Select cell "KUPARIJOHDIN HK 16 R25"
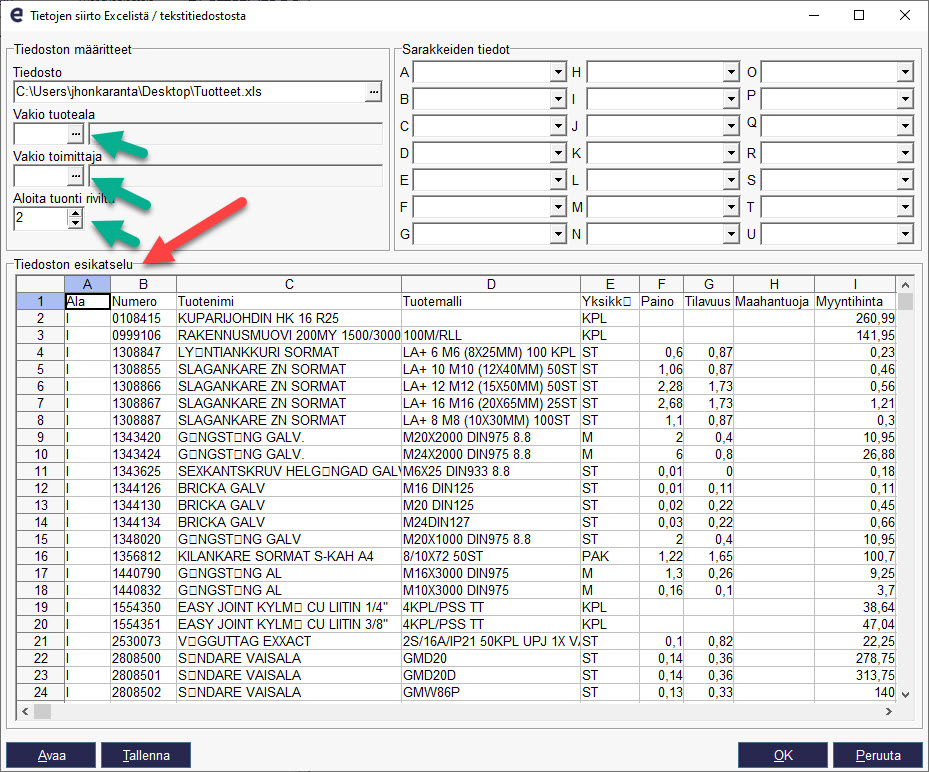 coord(289,319)
